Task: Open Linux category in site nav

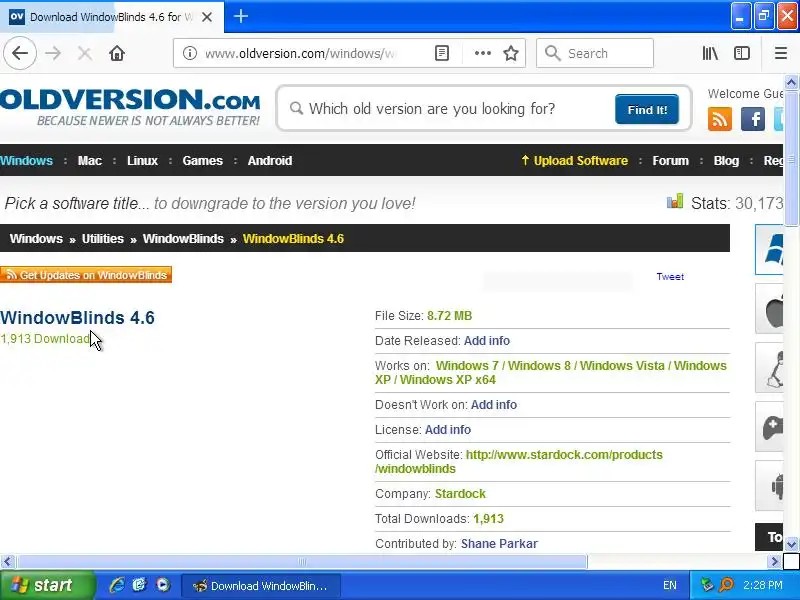Action: click(x=142, y=160)
